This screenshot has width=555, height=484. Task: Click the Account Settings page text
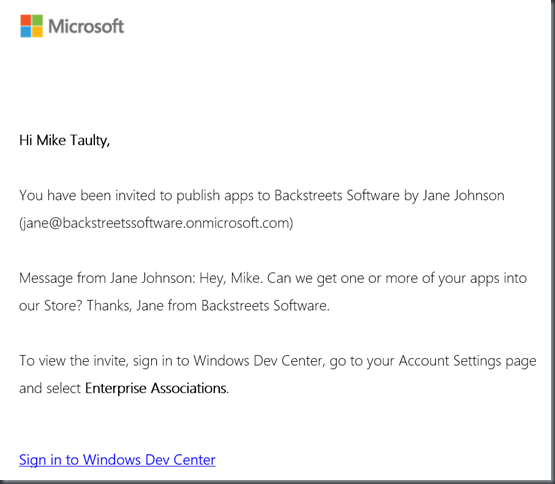coord(468,361)
